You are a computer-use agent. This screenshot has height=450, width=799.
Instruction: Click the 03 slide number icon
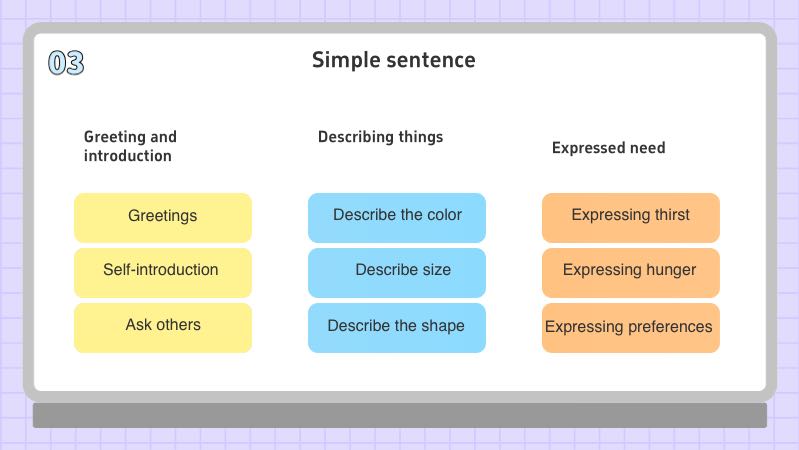click(66, 64)
